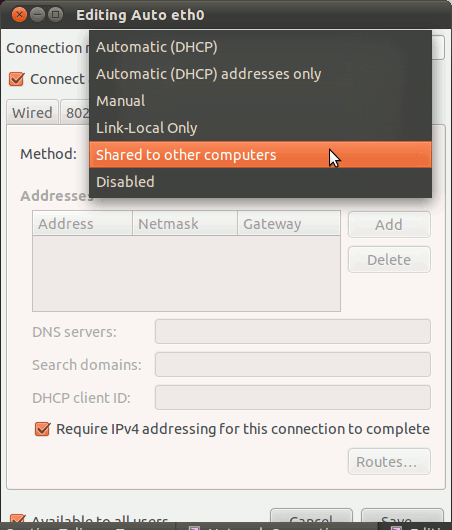
Task: Toggle Require IPv4 addressing checkbox
Action: click(x=42, y=429)
